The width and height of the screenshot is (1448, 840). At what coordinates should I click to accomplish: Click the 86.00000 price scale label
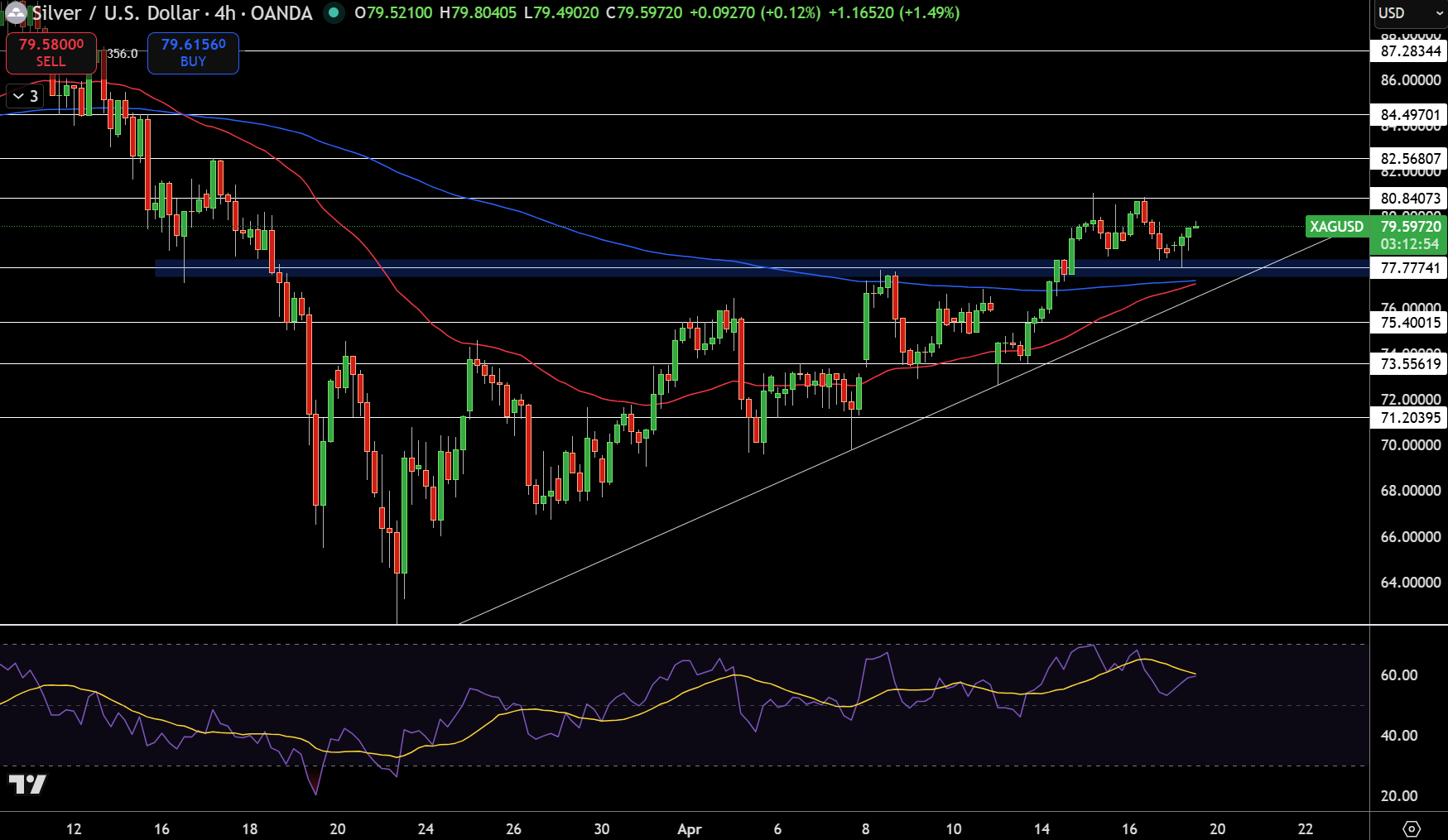[x=1411, y=80]
